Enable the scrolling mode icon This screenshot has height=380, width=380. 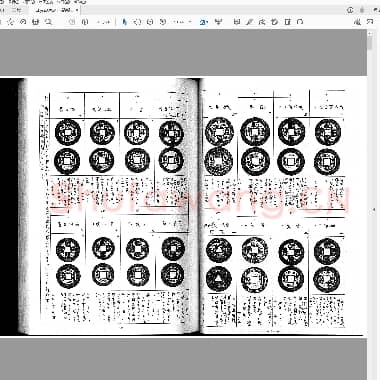click(x=219, y=22)
